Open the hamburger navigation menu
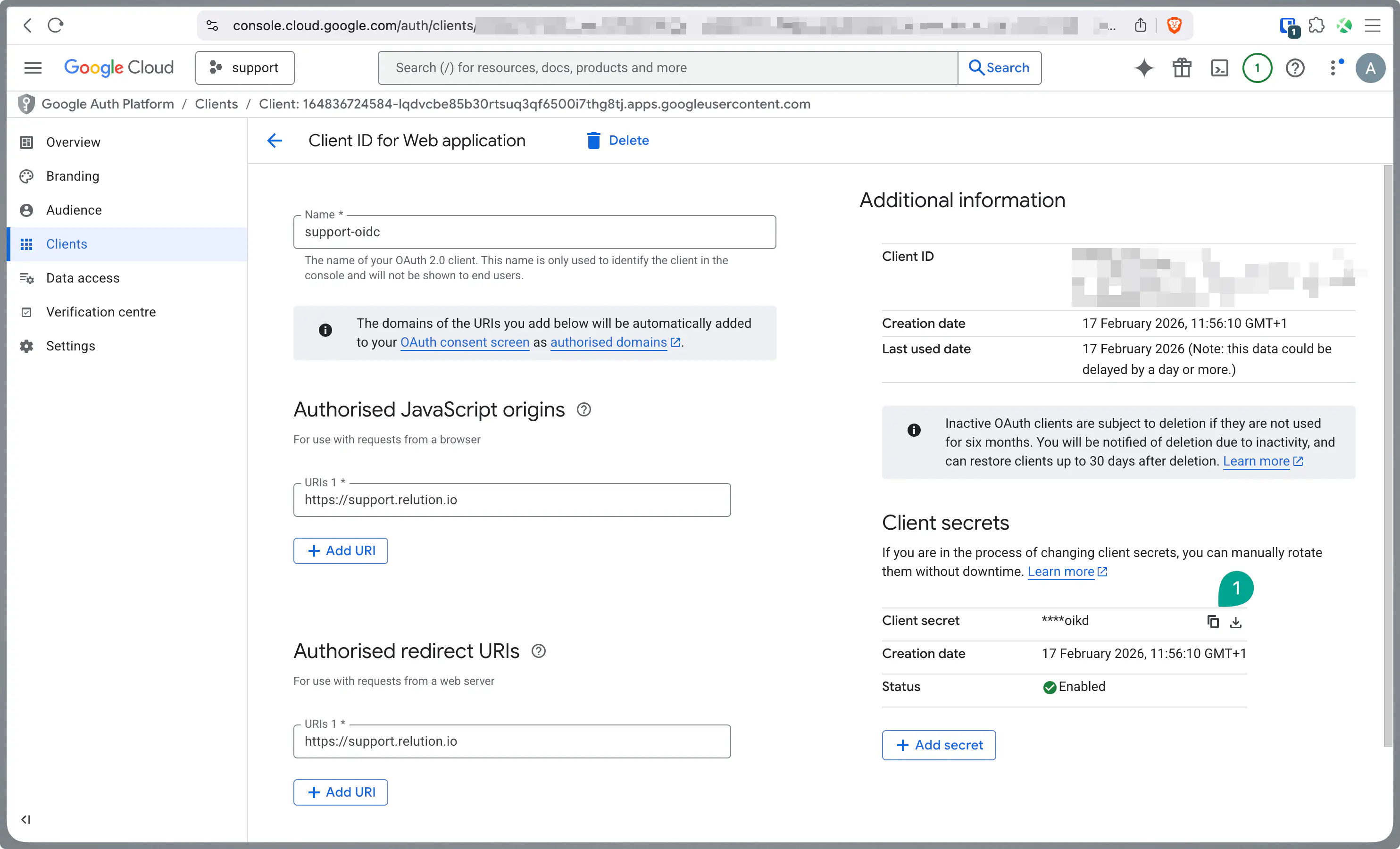The height and width of the screenshot is (849, 1400). pyautogui.click(x=33, y=67)
